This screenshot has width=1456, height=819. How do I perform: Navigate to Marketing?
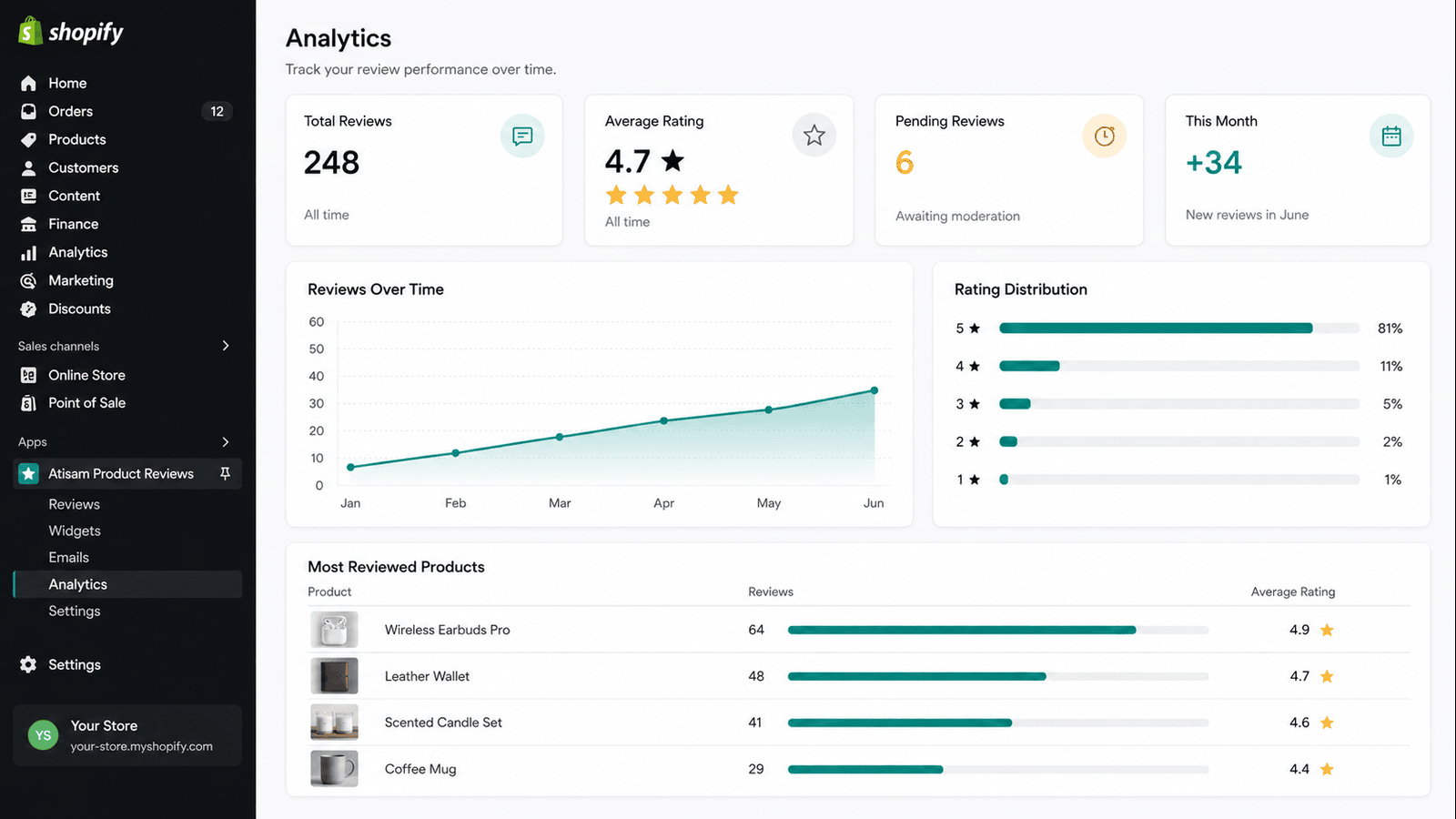(81, 280)
